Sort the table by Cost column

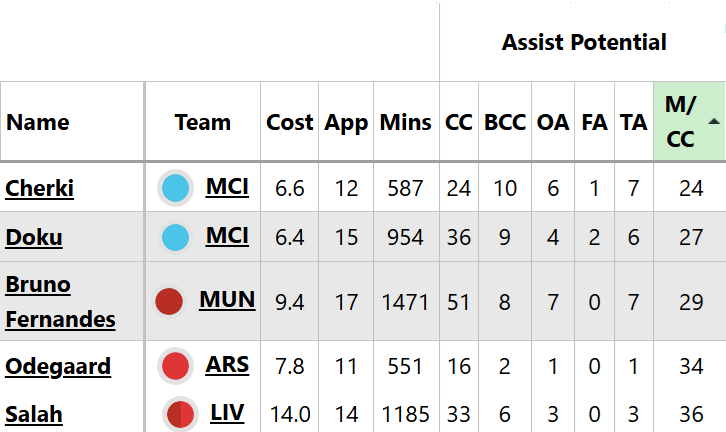point(290,122)
